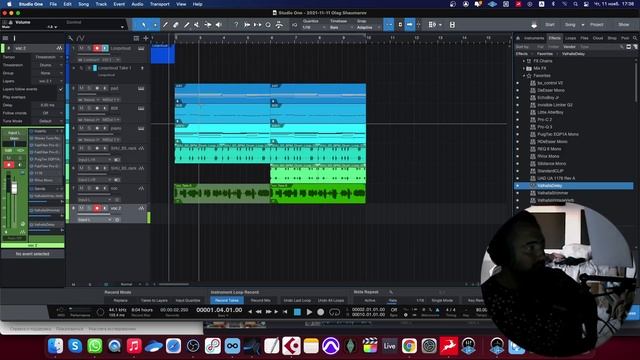
Task: Open track wrench options above track list
Action: click(x=71, y=38)
